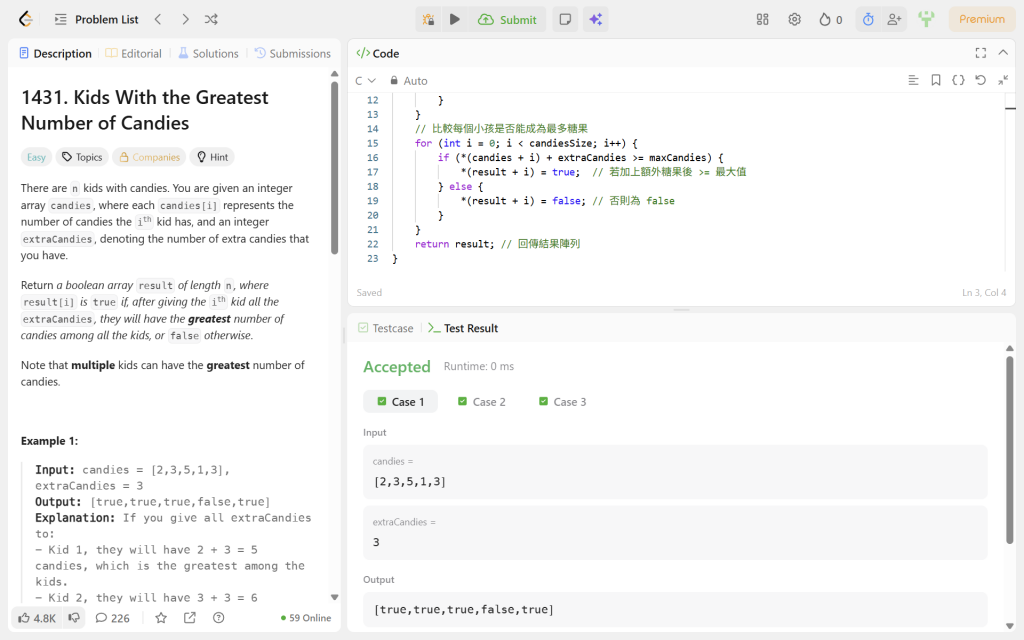Run the code with play button
Image resolution: width=1024 pixels, height=640 pixels.
(x=455, y=20)
